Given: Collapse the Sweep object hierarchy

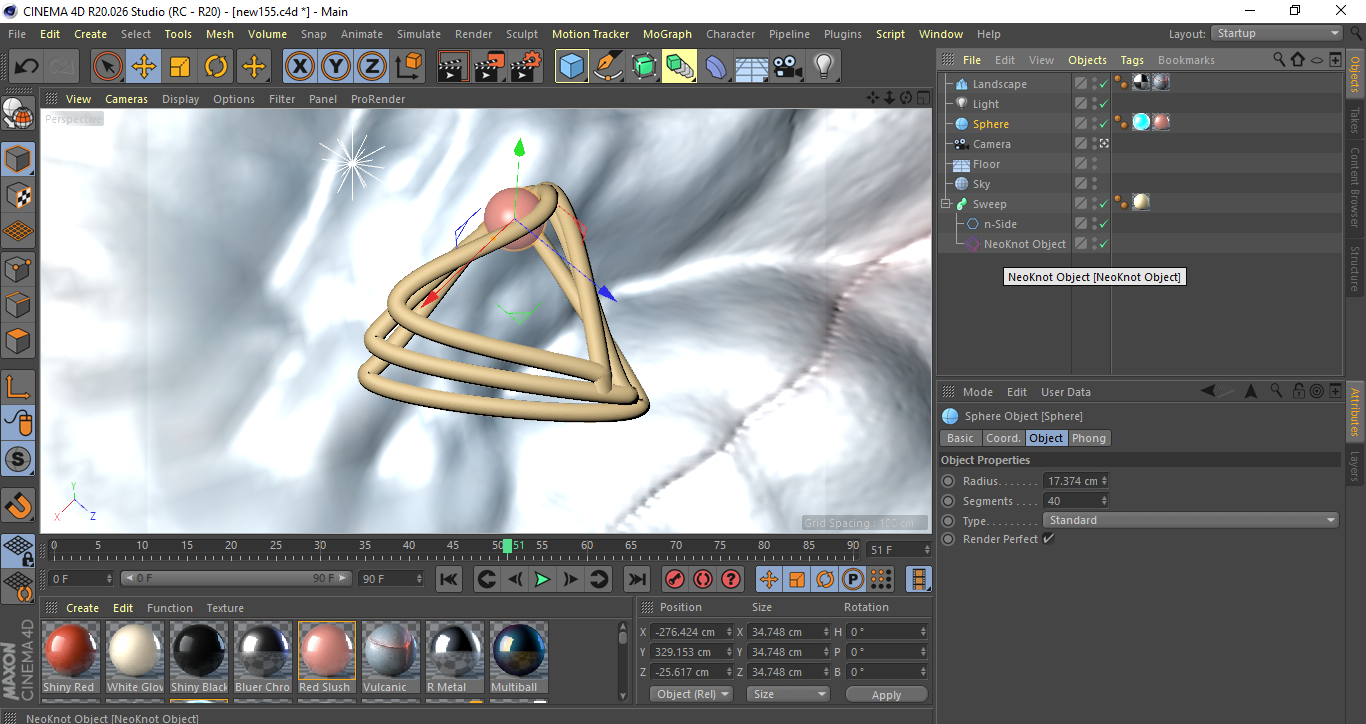Looking at the screenshot, I should pyautogui.click(x=946, y=204).
